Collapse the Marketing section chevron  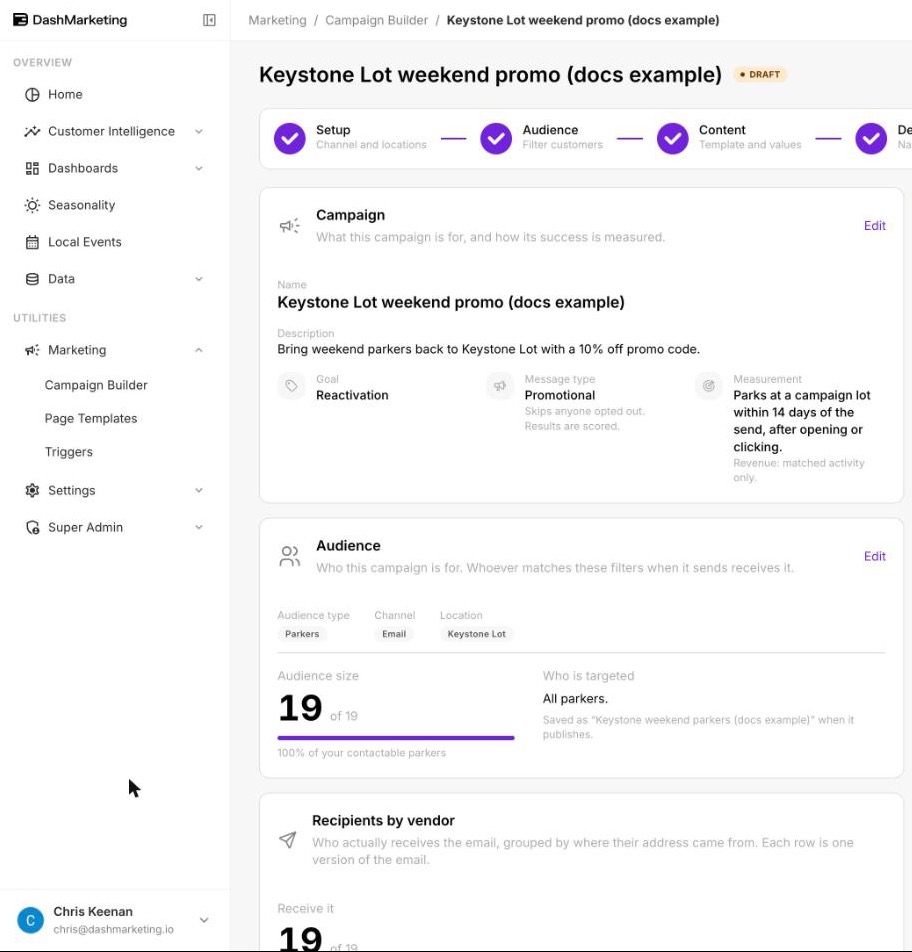click(x=199, y=350)
